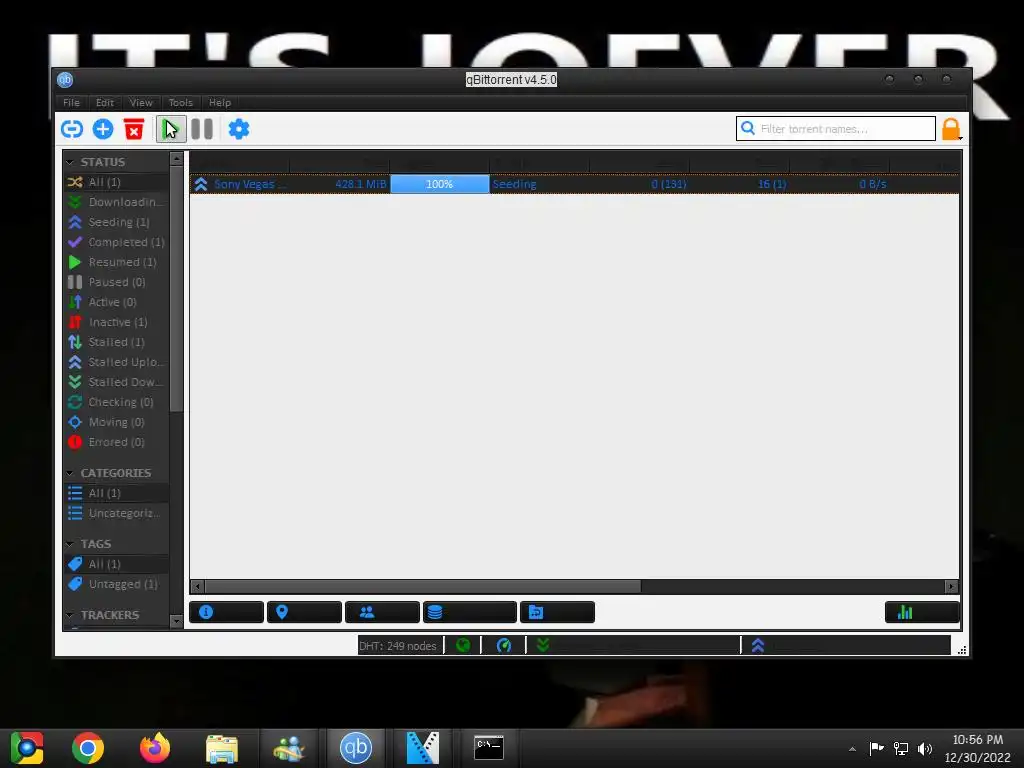
Task: Click right arrow of horizontal scrollbar
Action: tap(952, 586)
